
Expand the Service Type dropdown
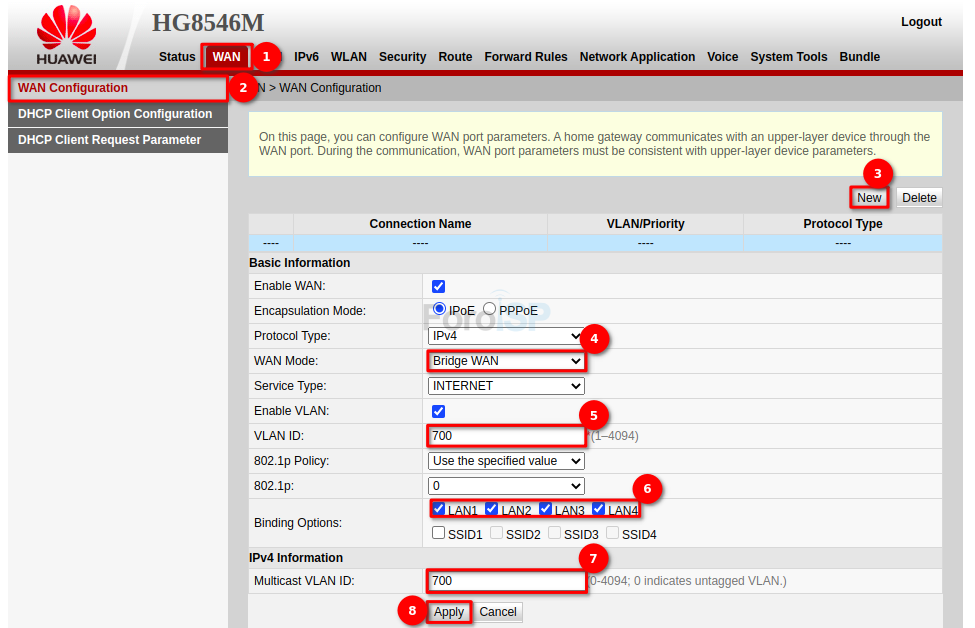point(506,386)
